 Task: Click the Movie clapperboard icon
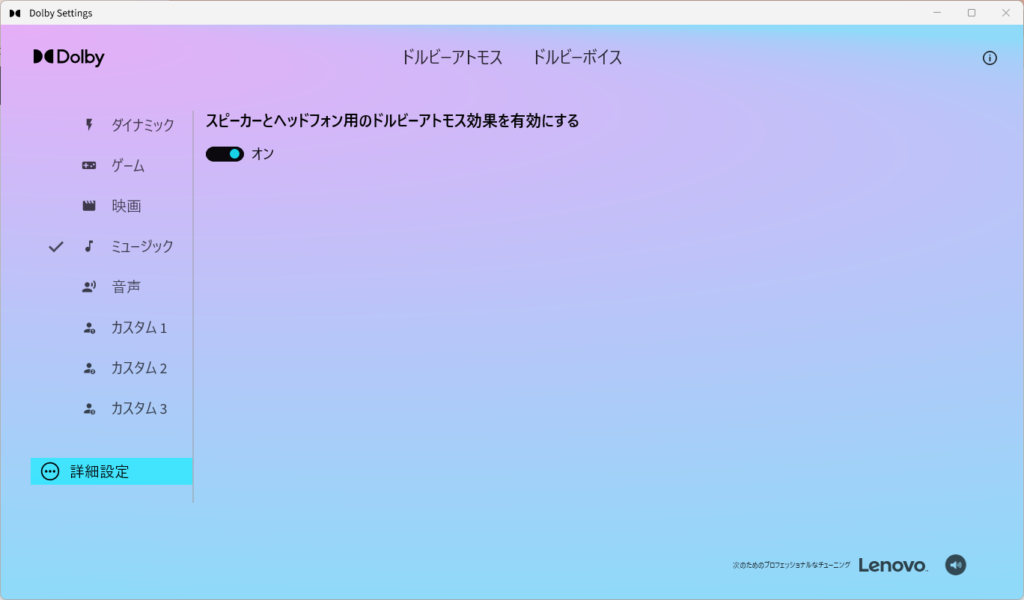click(x=89, y=206)
